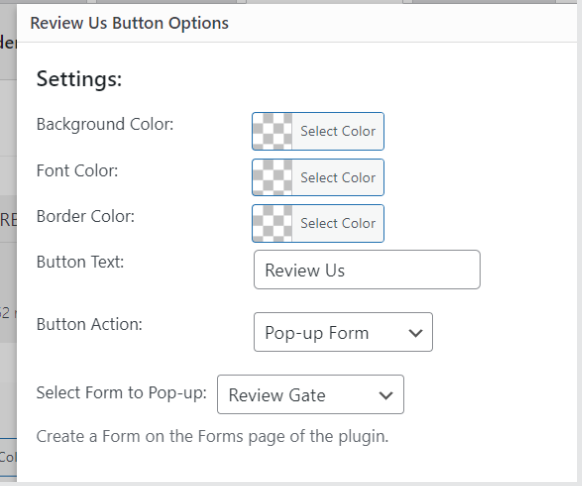This screenshot has height=486, width=582.
Task: Click the Create a Form help text
Action: tap(212, 437)
